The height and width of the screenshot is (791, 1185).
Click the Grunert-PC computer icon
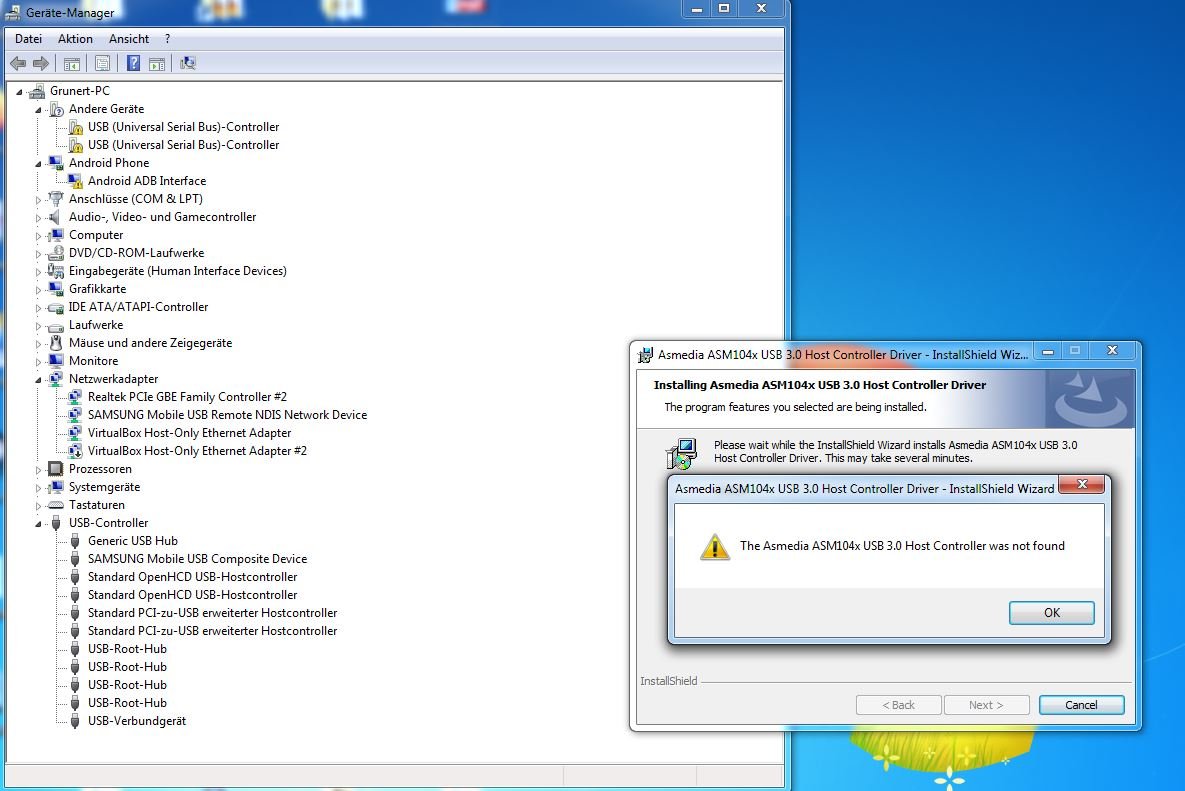point(37,91)
